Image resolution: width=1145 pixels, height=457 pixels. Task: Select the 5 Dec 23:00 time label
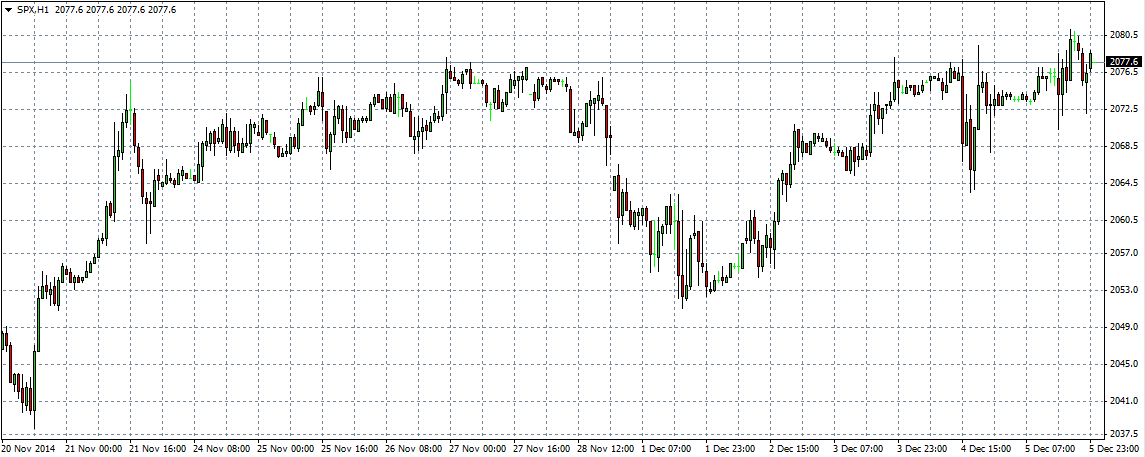click(1113, 449)
